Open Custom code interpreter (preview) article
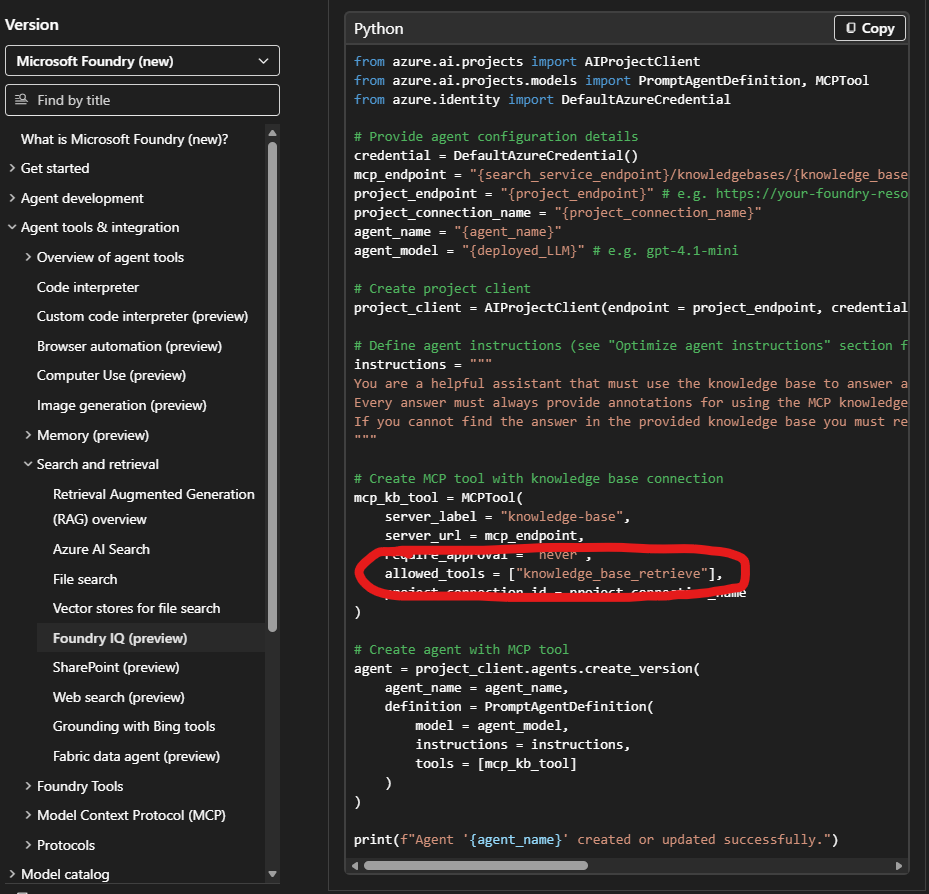 coord(142,316)
